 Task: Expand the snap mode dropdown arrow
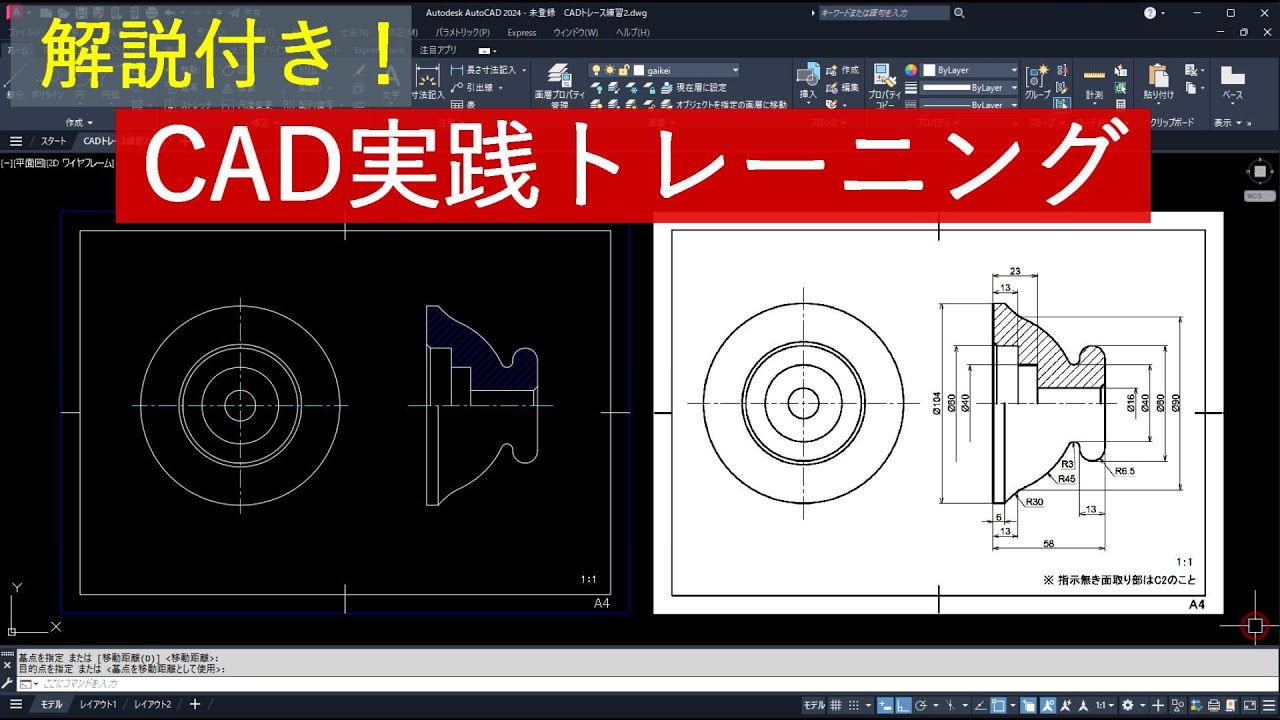click(x=867, y=705)
